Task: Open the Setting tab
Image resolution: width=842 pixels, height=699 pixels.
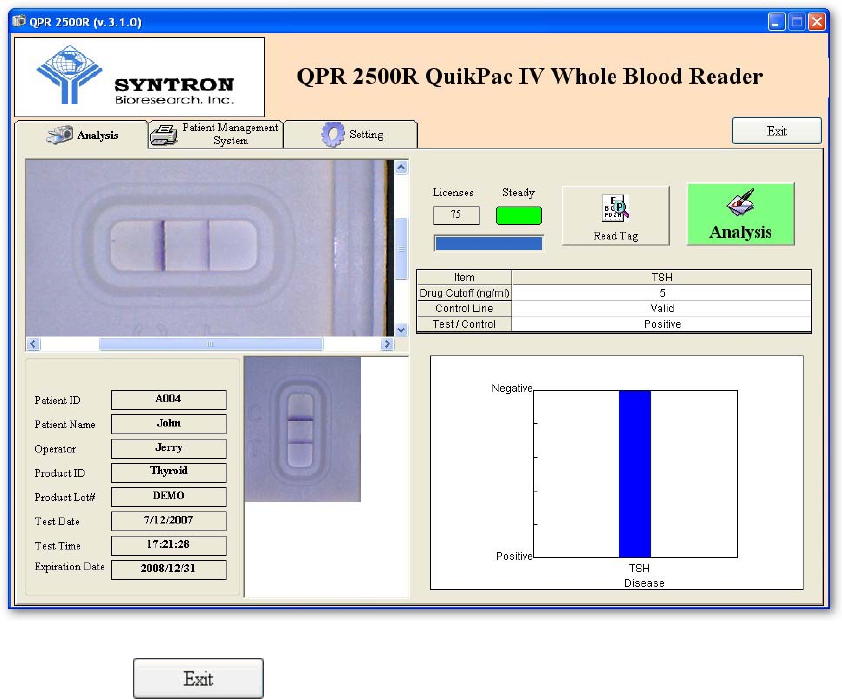Action: pos(351,134)
